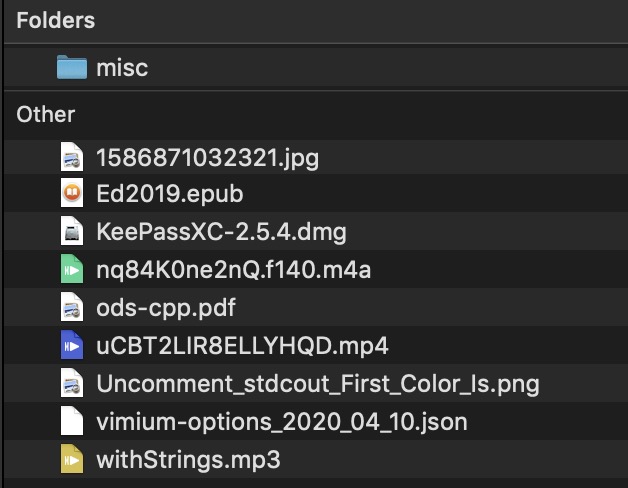Click the ods-cpp.pdf document icon
The height and width of the screenshot is (488, 628).
coord(71,308)
